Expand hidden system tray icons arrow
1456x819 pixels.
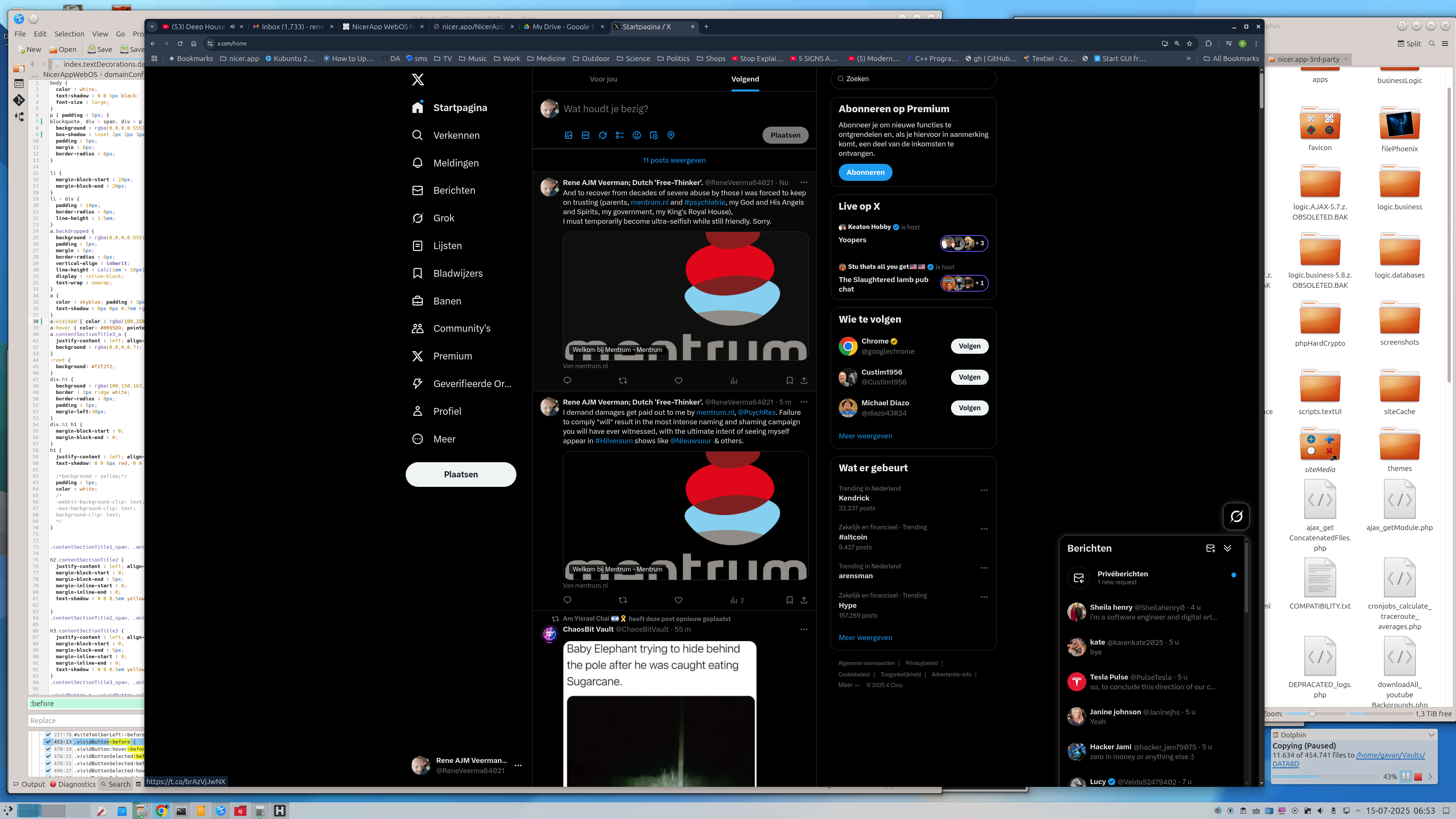pos(1358,811)
